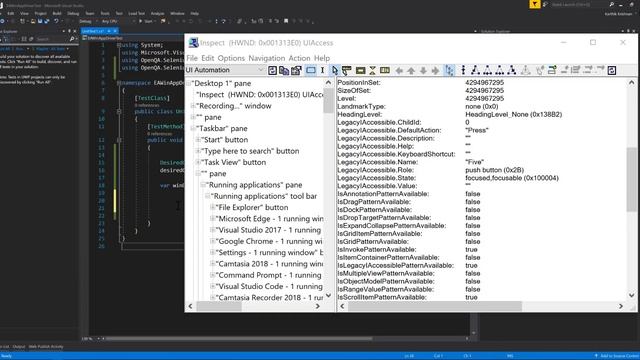Toggle the Show Highlight Rectangle icon

pos(311,70)
